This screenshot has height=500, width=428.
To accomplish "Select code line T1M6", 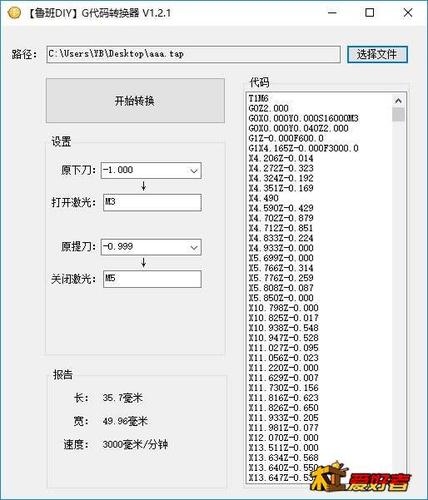I will click(258, 98).
